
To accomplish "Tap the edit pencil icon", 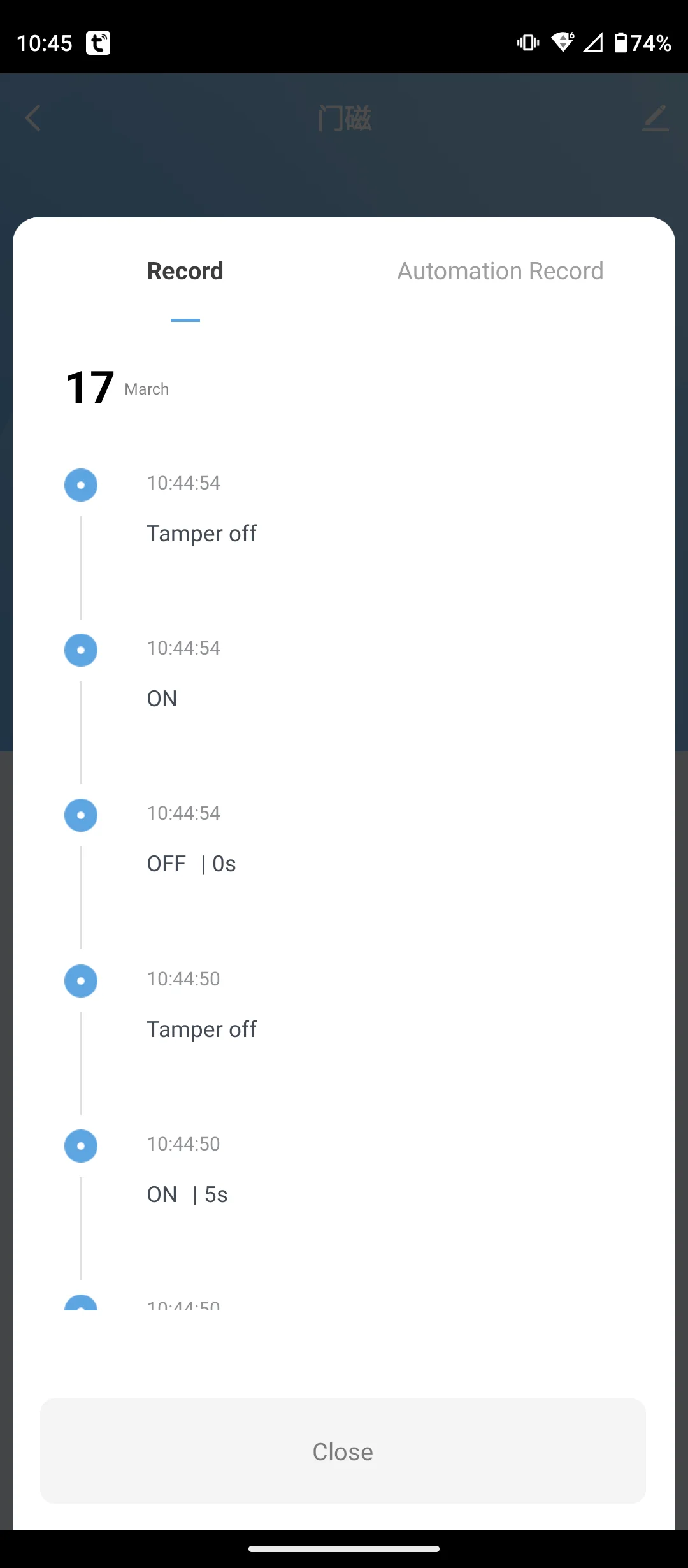I will point(656,119).
